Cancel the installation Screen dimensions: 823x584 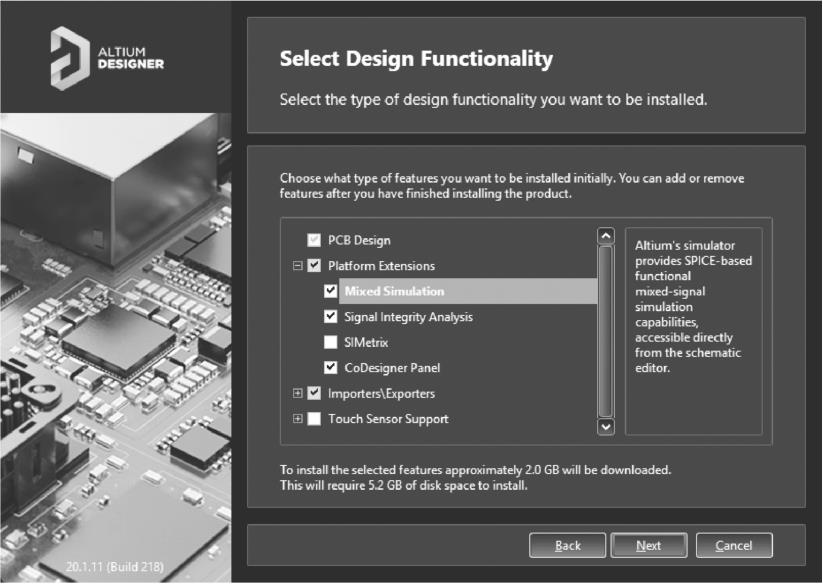(x=733, y=546)
